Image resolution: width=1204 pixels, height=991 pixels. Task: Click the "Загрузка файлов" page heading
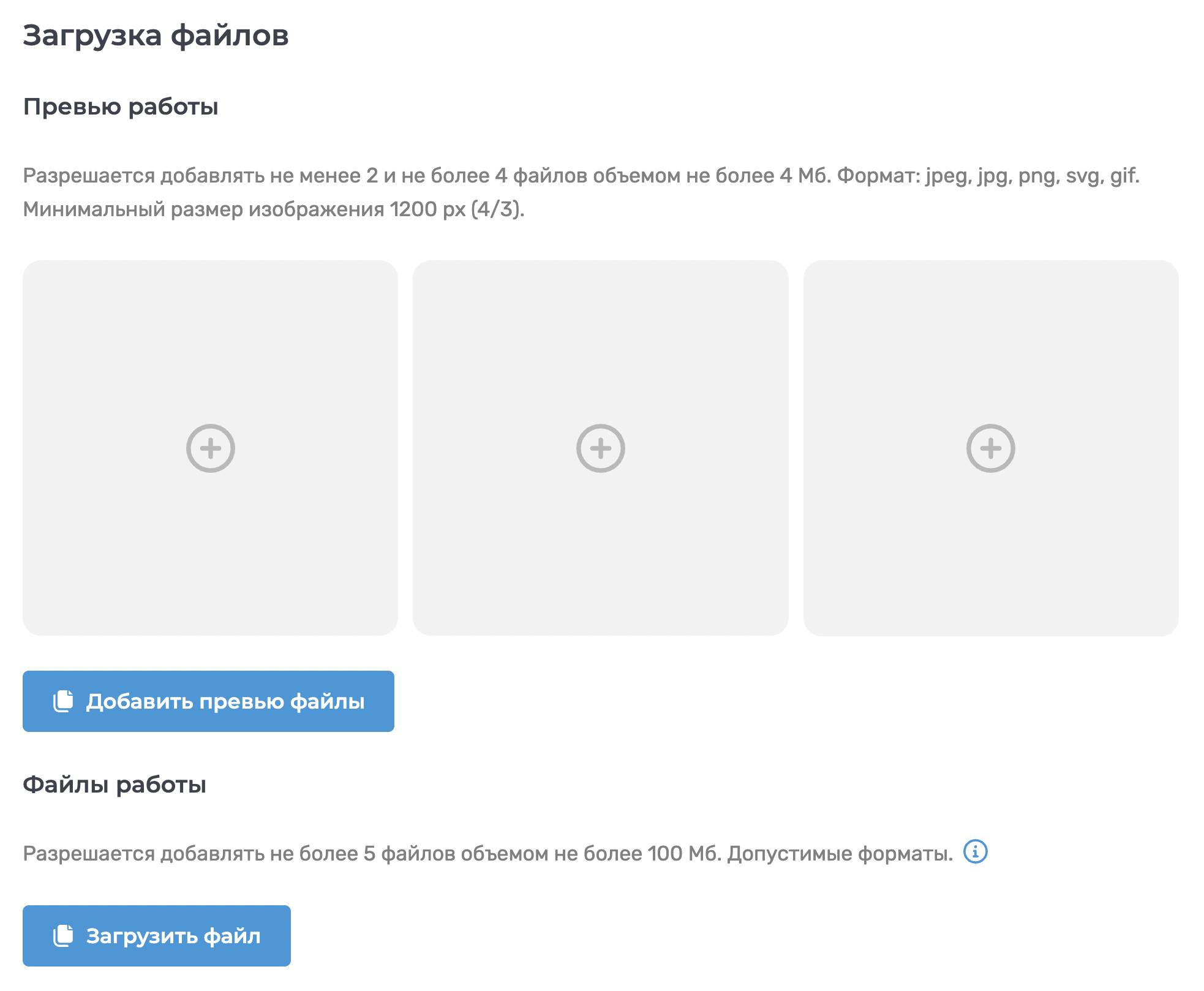point(156,35)
